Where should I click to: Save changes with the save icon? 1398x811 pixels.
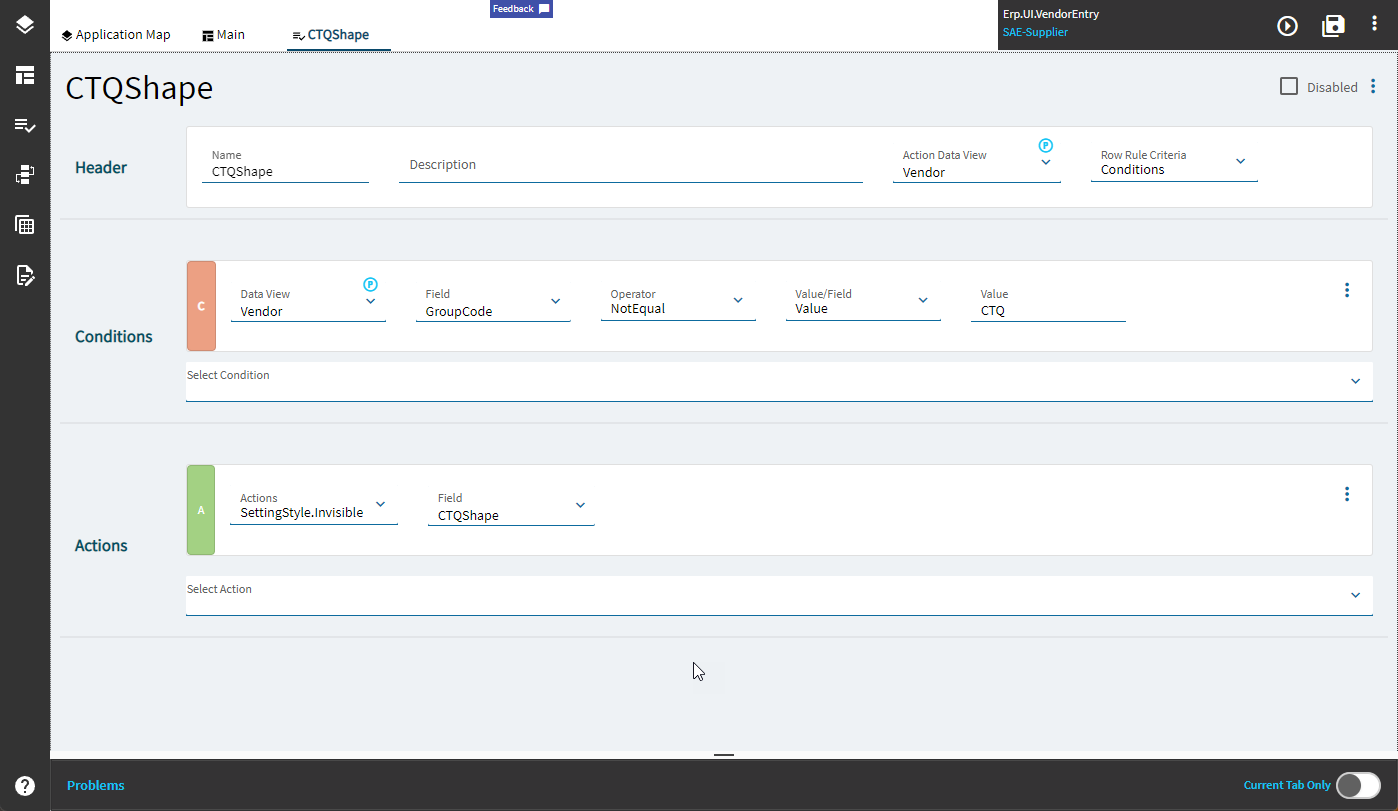pyautogui.click(x=1333, y=26)
